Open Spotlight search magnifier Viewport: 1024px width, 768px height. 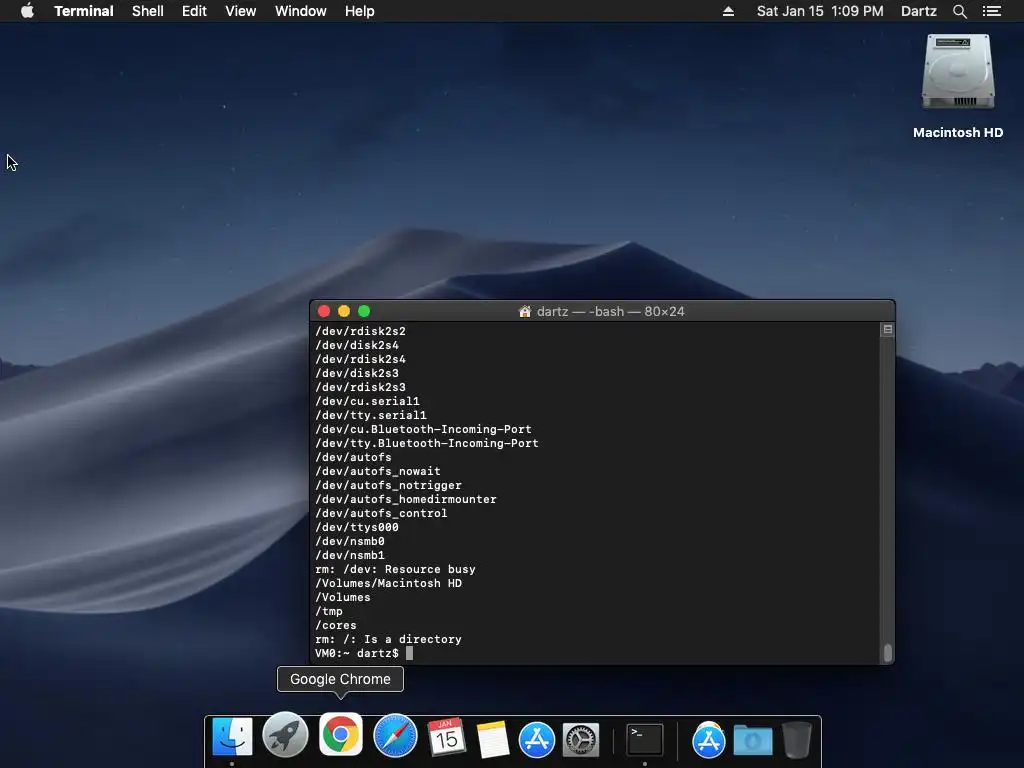pyautogui.click(x=959, y=11)
